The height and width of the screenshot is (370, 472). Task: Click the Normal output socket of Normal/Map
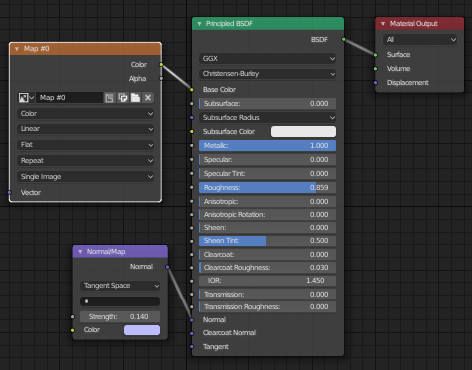tap(168, 267)
